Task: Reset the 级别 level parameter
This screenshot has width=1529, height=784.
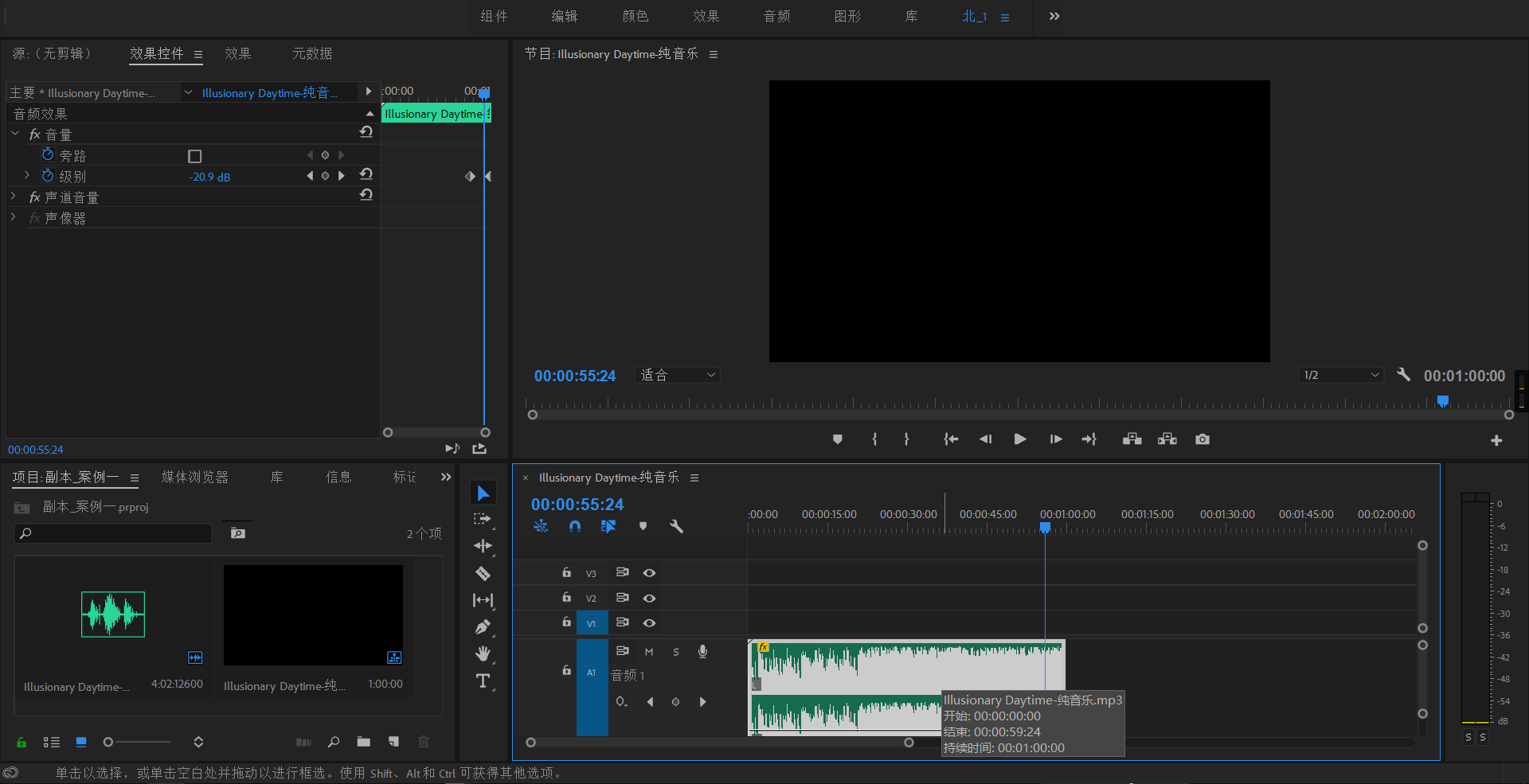Action: click(366, 174)
